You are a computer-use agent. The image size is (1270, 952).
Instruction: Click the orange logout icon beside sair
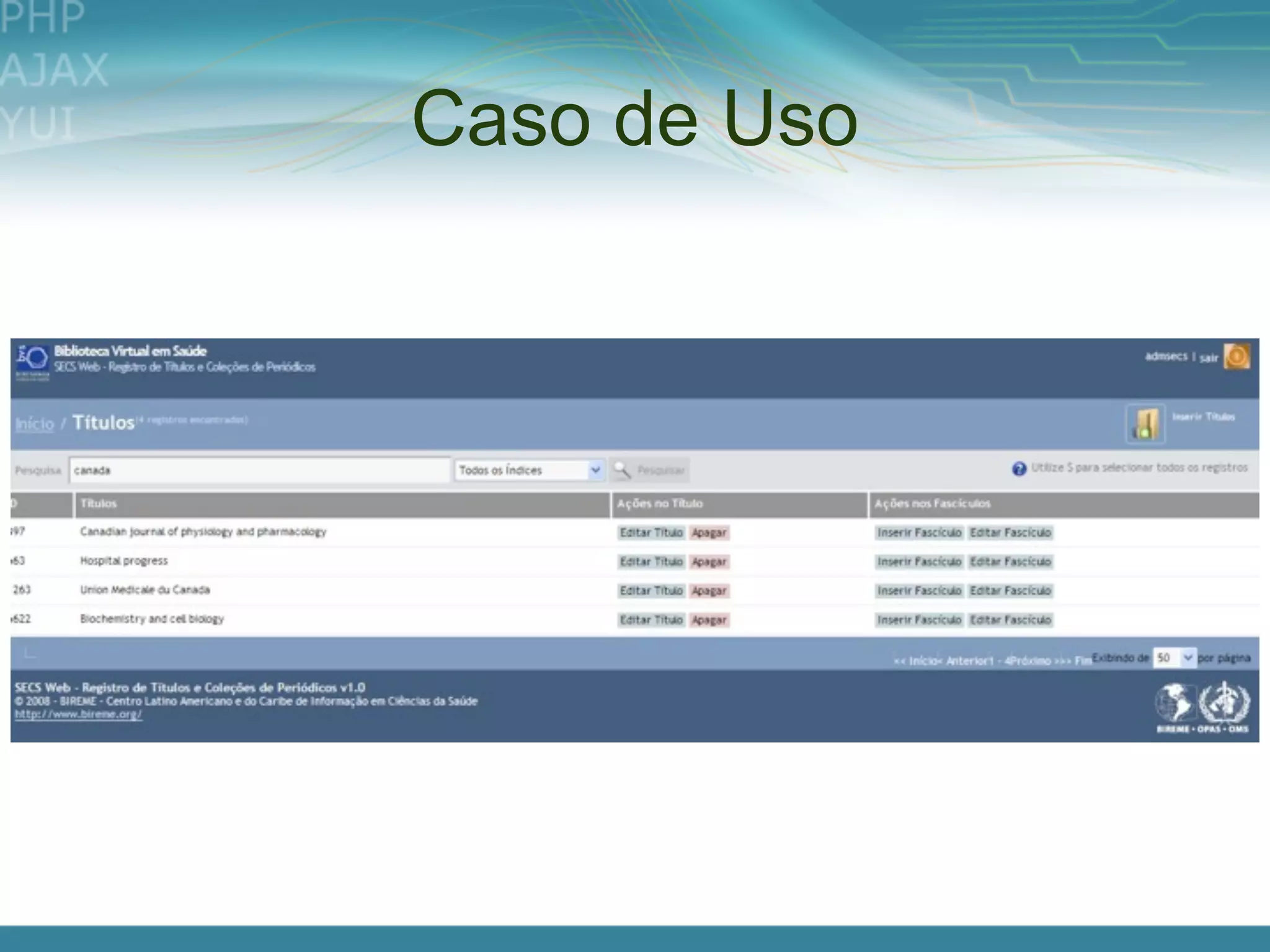coord(1237,356)
